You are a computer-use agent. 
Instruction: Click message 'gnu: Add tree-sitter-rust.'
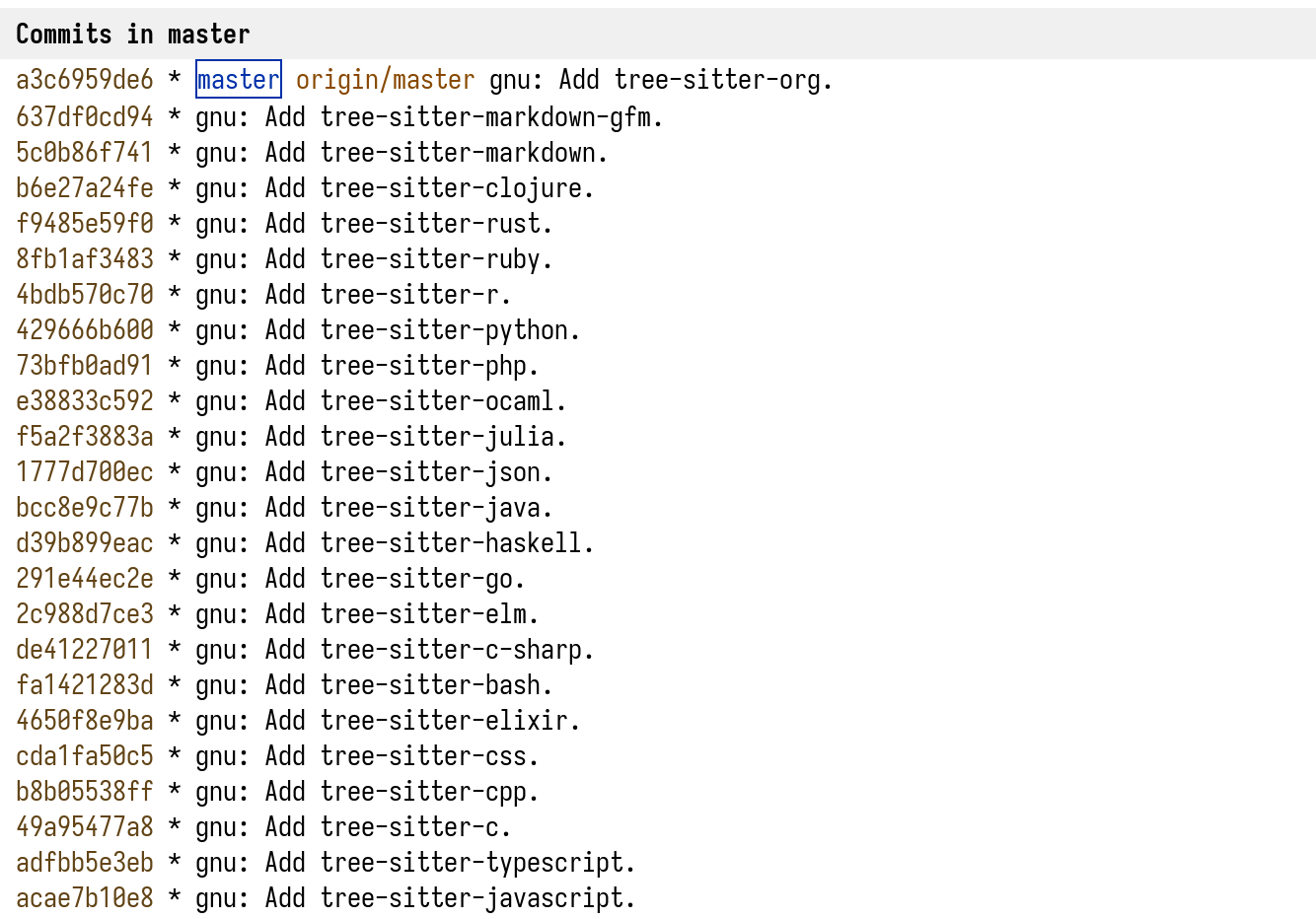coord(374,224)
